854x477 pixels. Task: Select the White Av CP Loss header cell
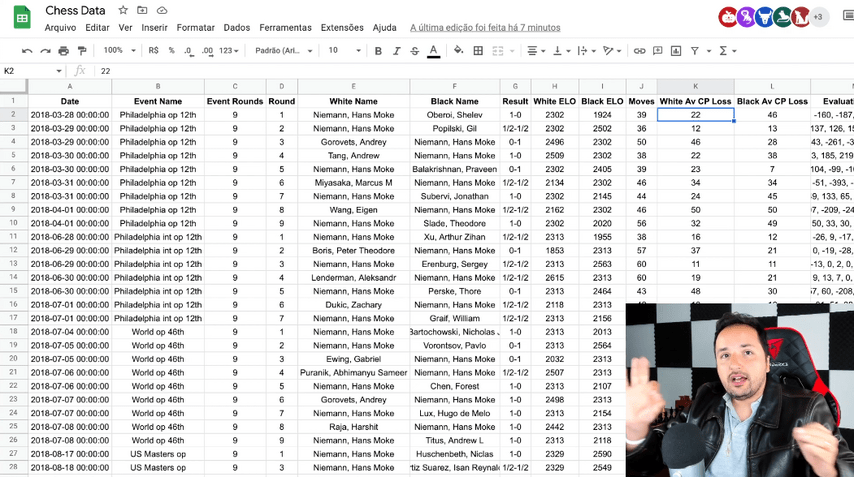696,101
